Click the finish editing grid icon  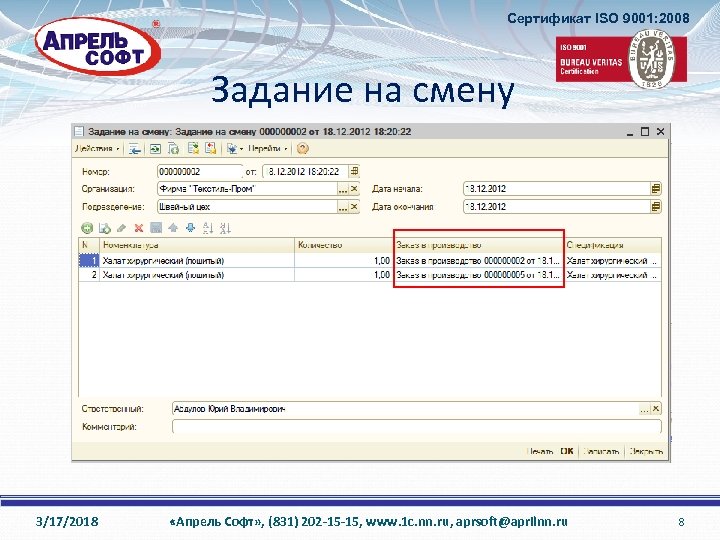pos(156,228)
